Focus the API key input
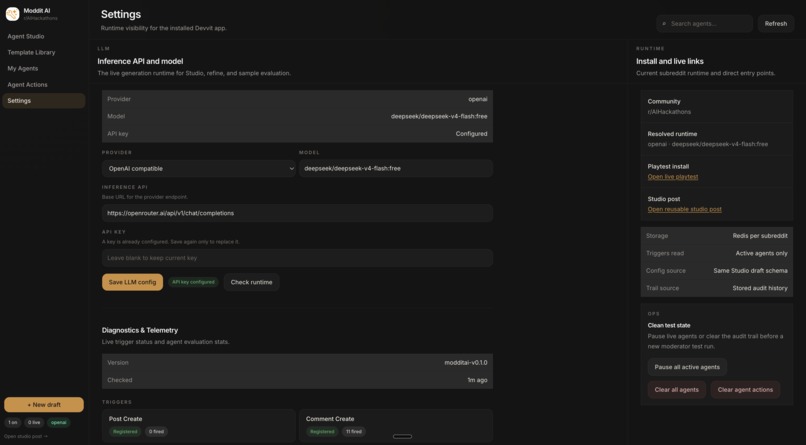Screen dimensions: 806x445 297,258
